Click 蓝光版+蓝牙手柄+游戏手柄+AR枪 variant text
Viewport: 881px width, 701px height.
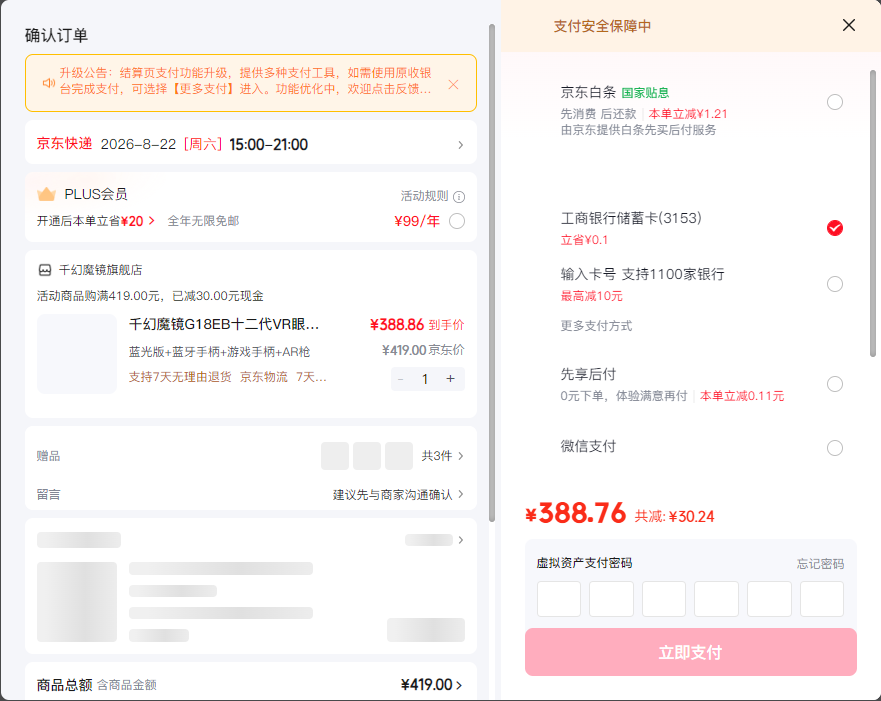pyautogui.click(x=219, y=352)
